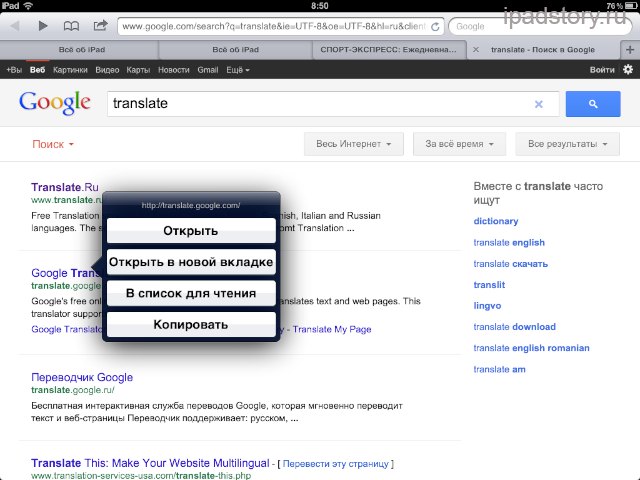The width and height of the screenshot is (640, 480).
Task: Click related search dictionary
Action: coord(496,221)
